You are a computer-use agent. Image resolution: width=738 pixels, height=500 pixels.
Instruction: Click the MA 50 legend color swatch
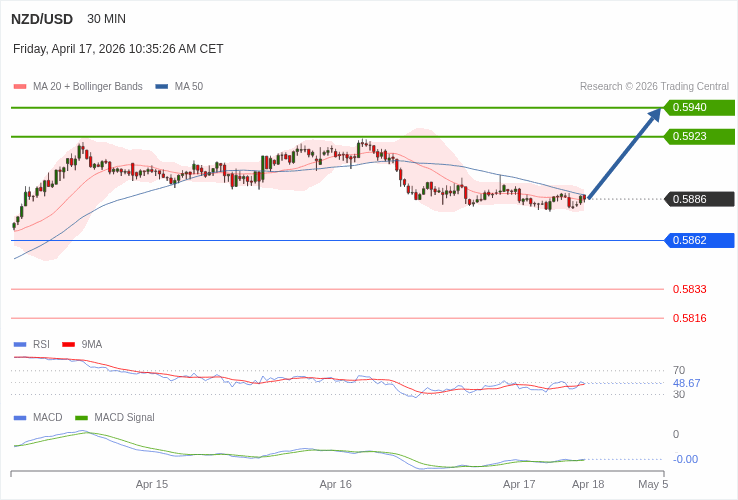tap(161, 87)
